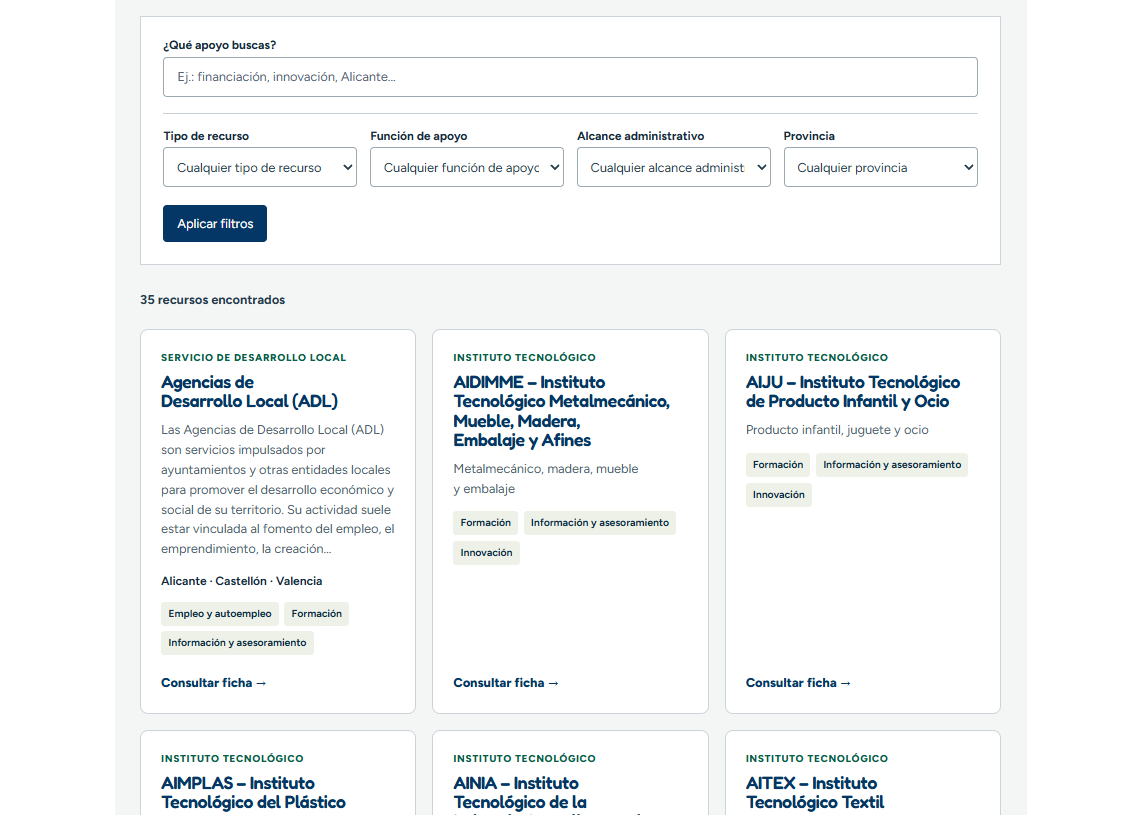Click 'Metalmecánico, madera, mueble y embalaje' description
The image size is (1133, 815).
[x=546, y=479]
